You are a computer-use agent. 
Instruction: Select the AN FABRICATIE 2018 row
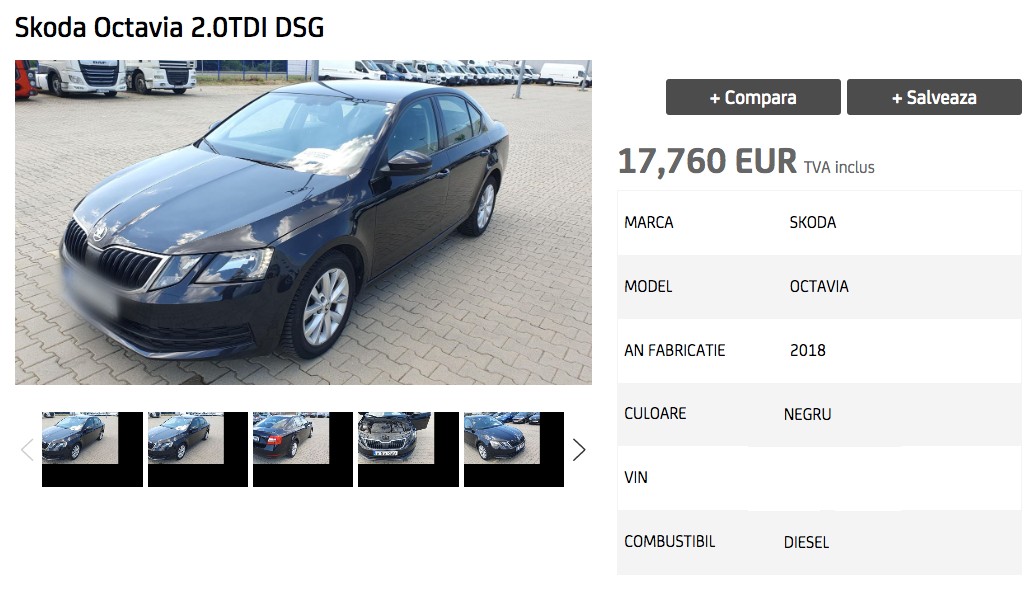tap(819, 351)
